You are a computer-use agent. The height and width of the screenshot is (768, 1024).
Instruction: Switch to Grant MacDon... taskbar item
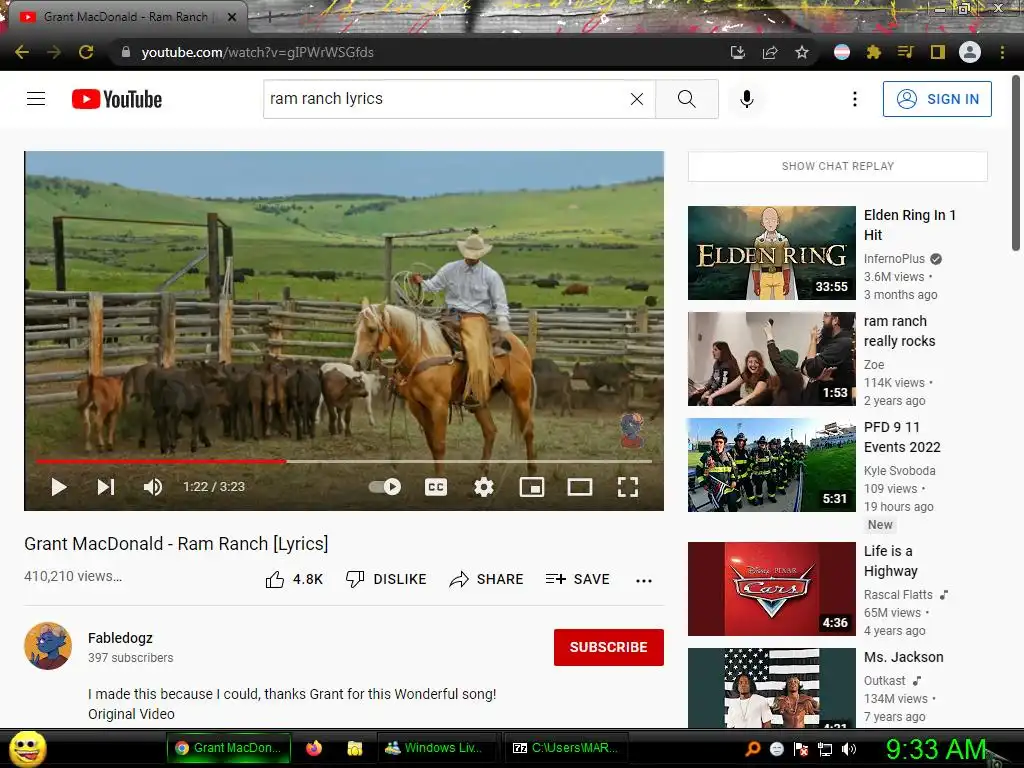[x=228, y=748]
